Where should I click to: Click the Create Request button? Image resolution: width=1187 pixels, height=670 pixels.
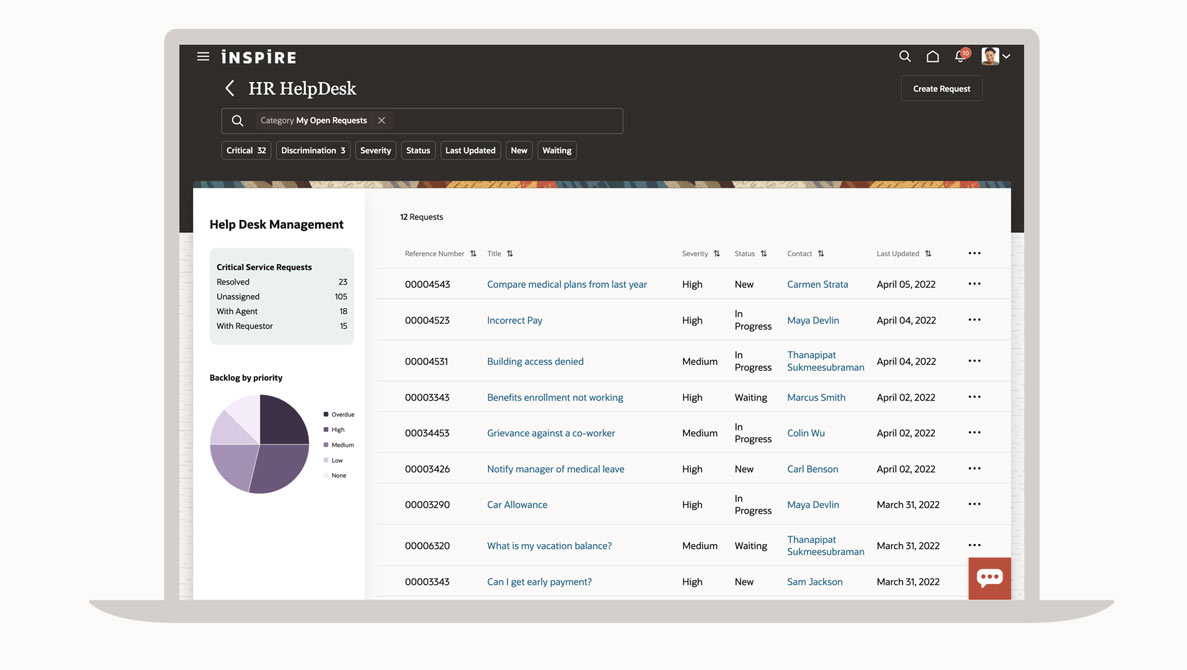coord(941,89)
